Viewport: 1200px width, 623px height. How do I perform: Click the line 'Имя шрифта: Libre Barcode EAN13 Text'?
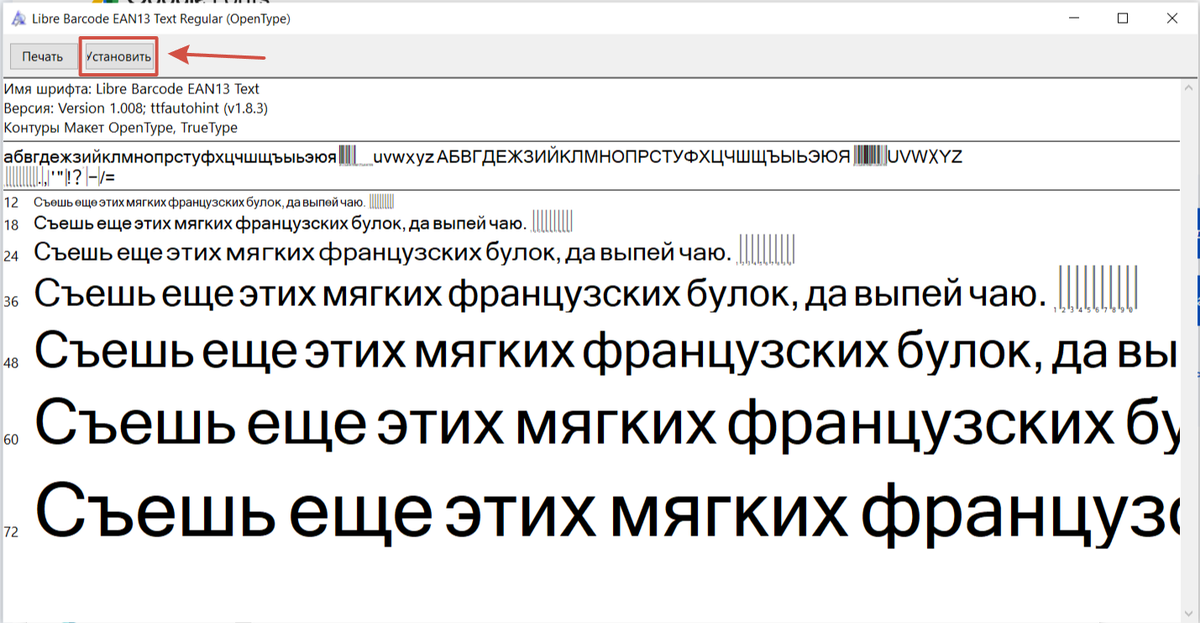coord(132,90)
